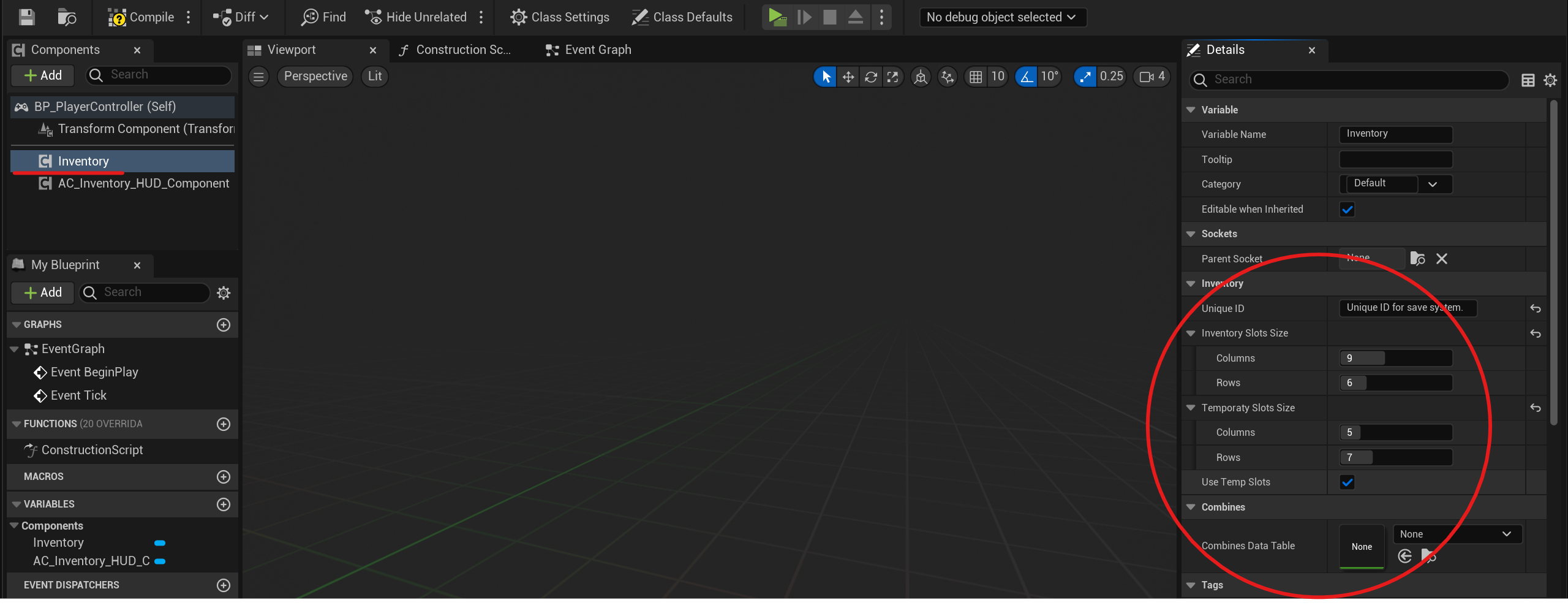Adjust Temporary Slots Rows value slider
The width and height of the screenshot is (1568, 605).
1396,457
